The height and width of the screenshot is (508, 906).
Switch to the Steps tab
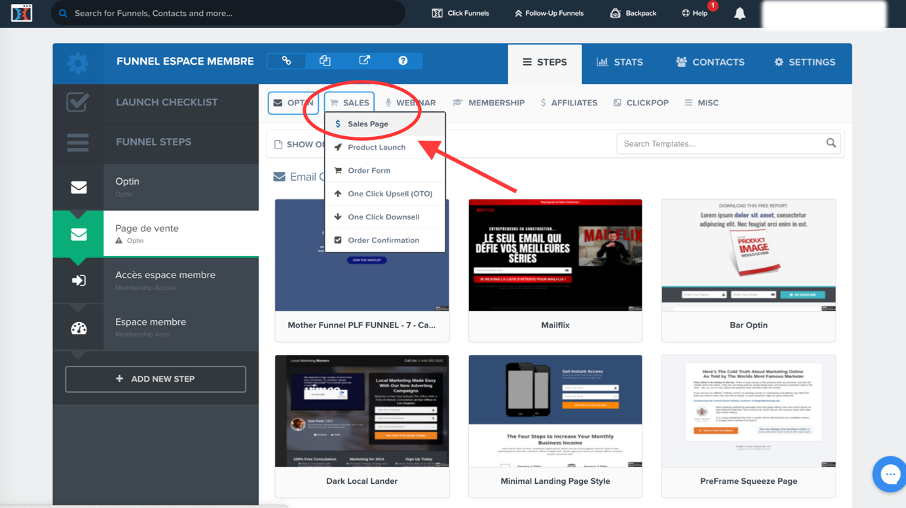click(545, 62)
